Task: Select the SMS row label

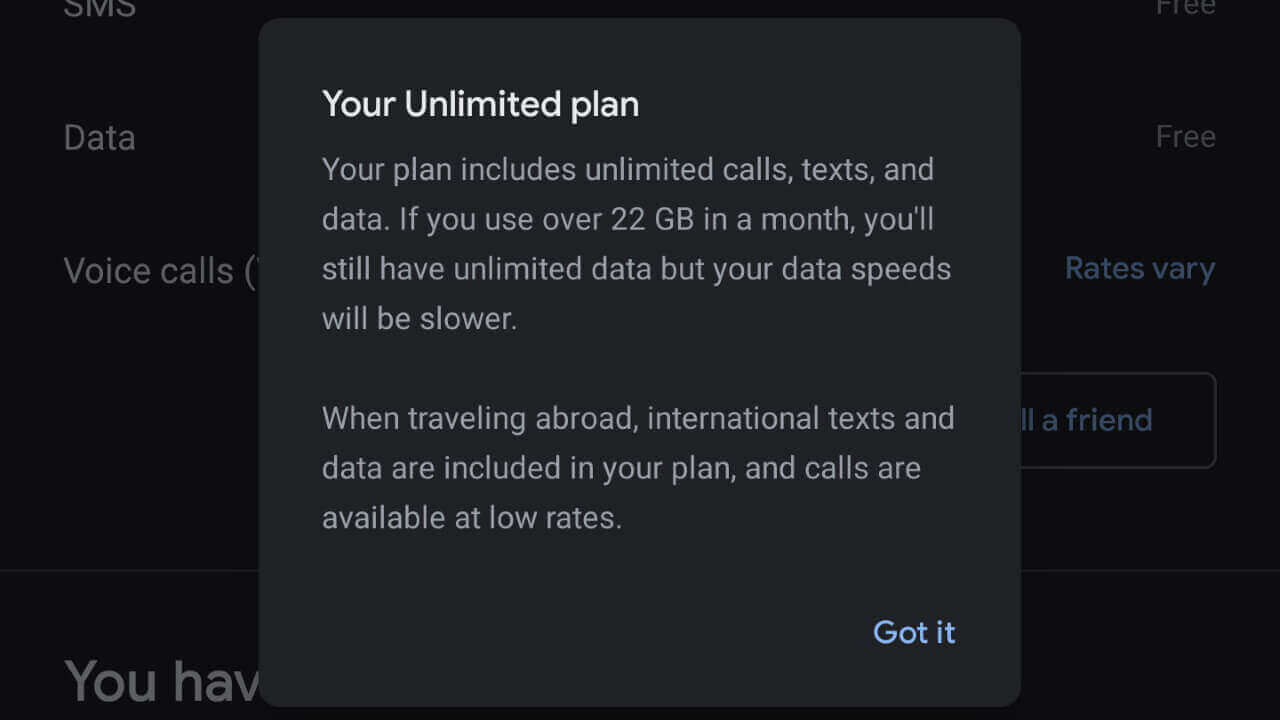Action: (x=99, y=9)
